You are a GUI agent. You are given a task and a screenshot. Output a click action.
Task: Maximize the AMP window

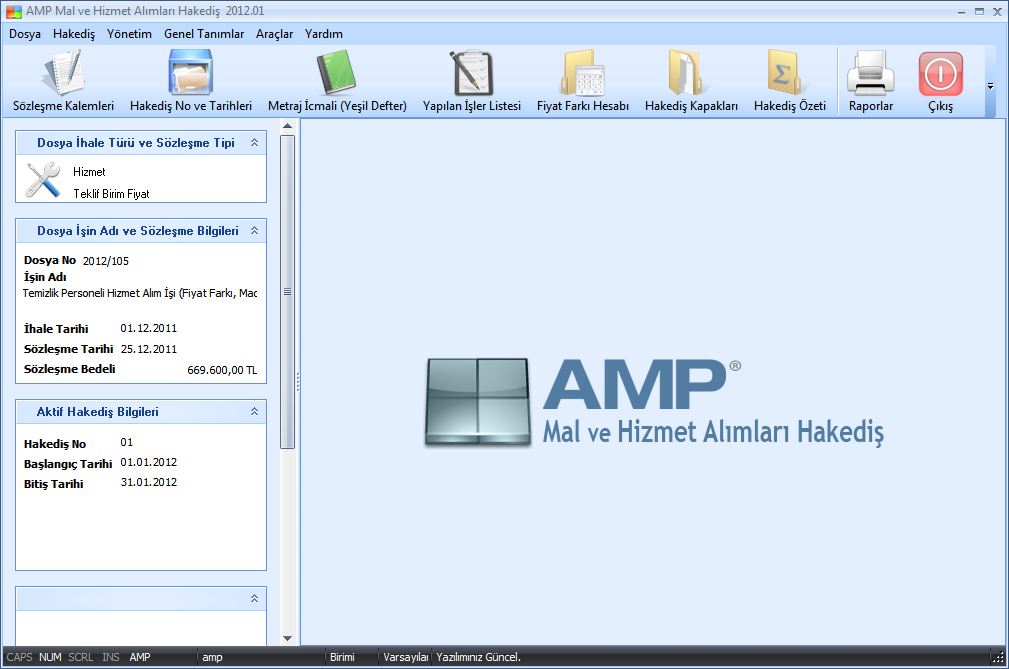point(979,12)
